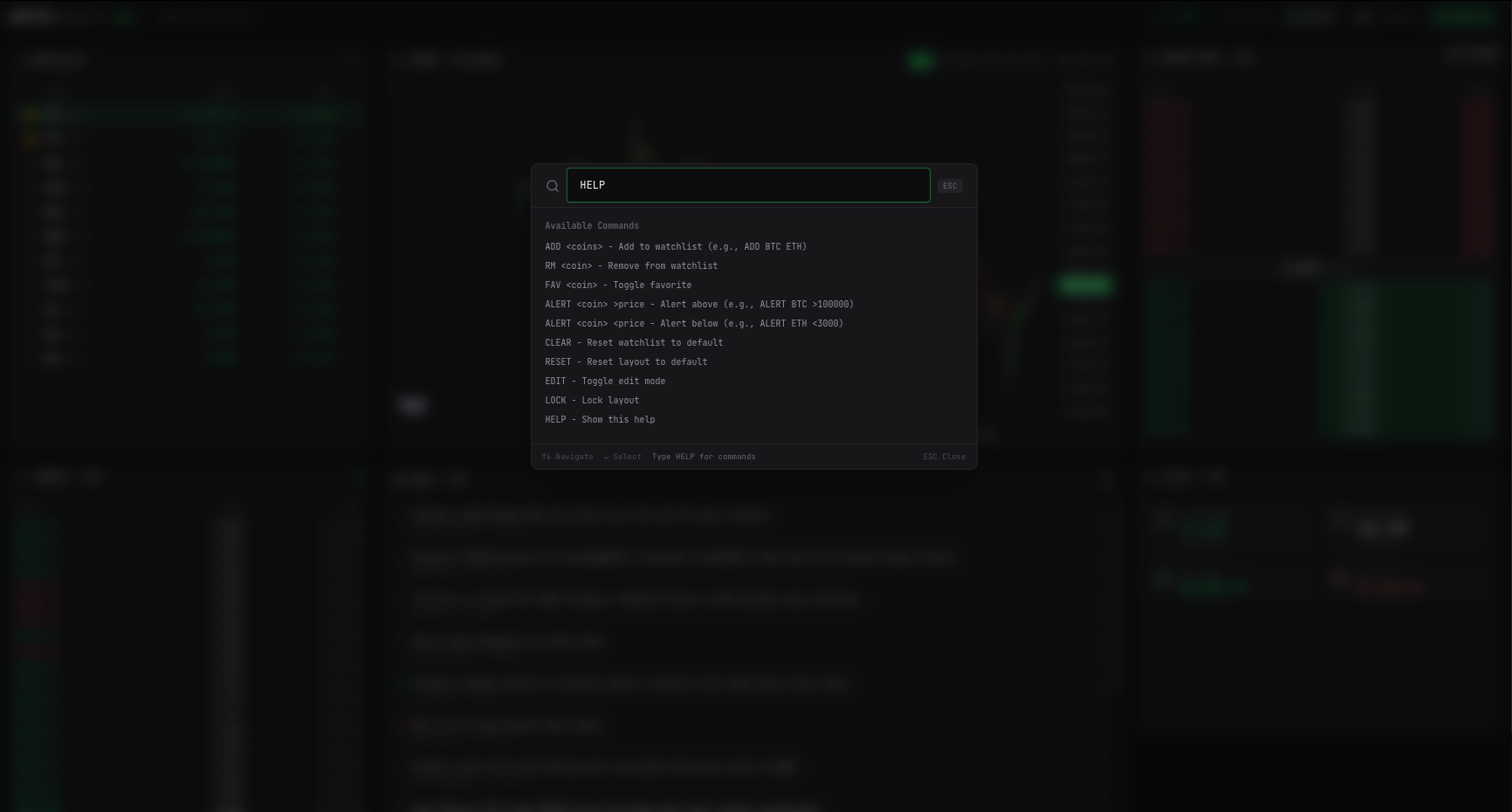1512x812 pixels.
Task: Select CLEAR - Reset watchlist to default
Action: coord(634,342)
